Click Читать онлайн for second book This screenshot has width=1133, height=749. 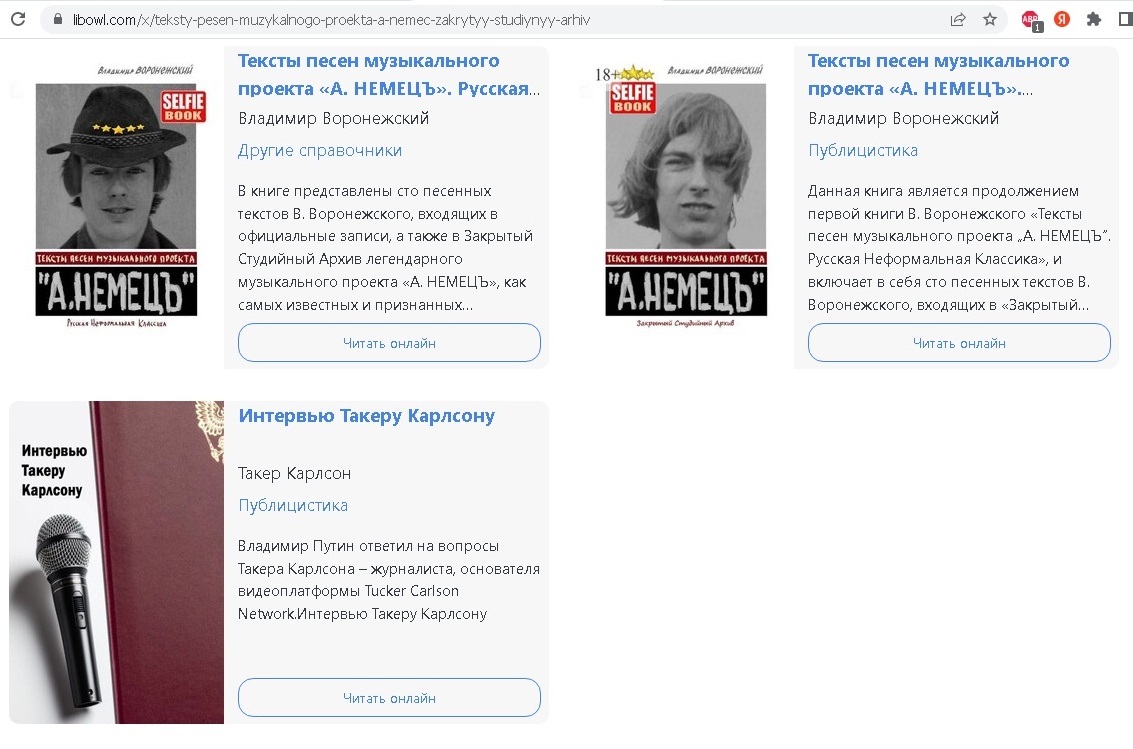point(959,343)
